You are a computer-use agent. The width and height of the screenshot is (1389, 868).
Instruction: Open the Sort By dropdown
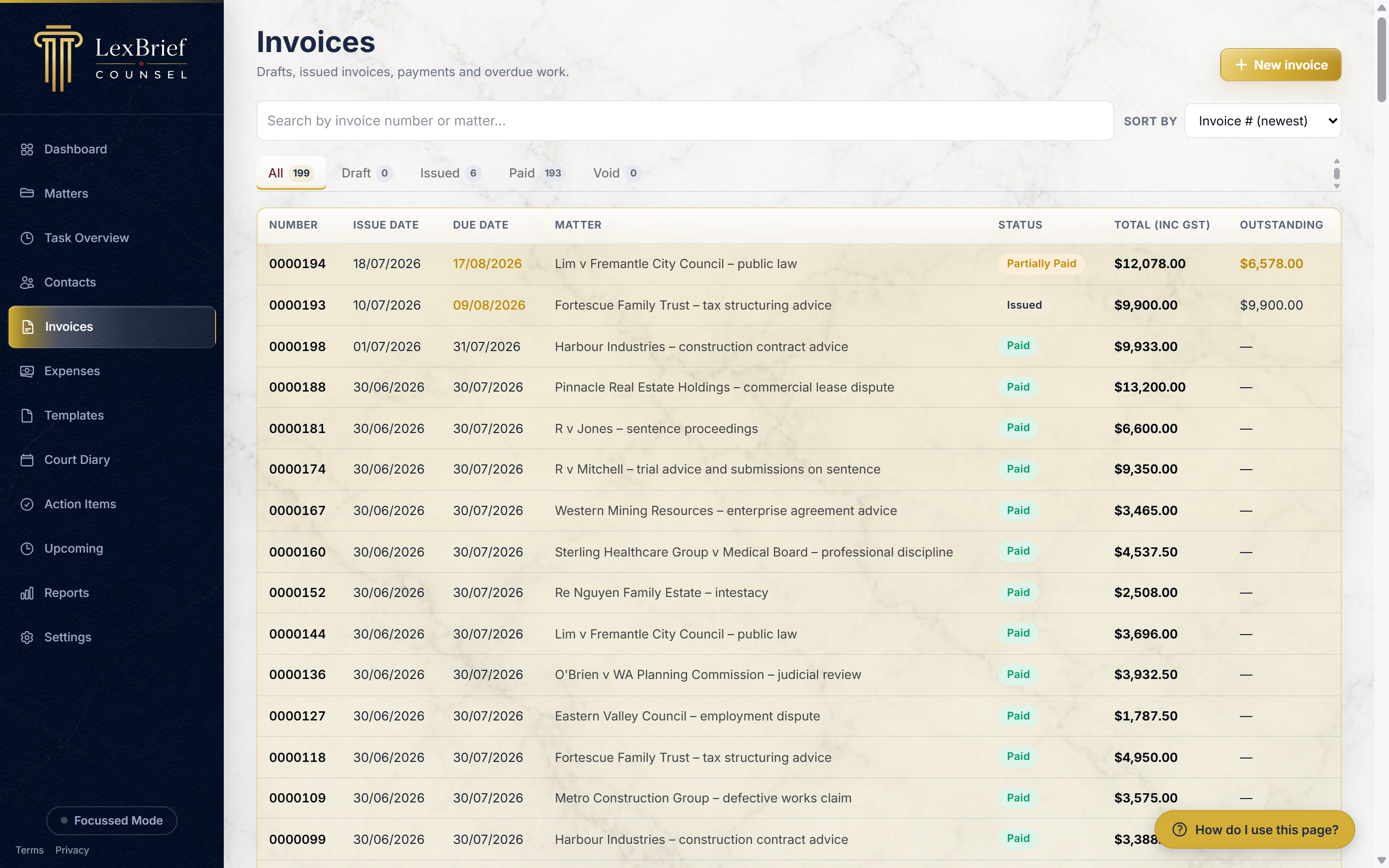[x=1263, y=121]
